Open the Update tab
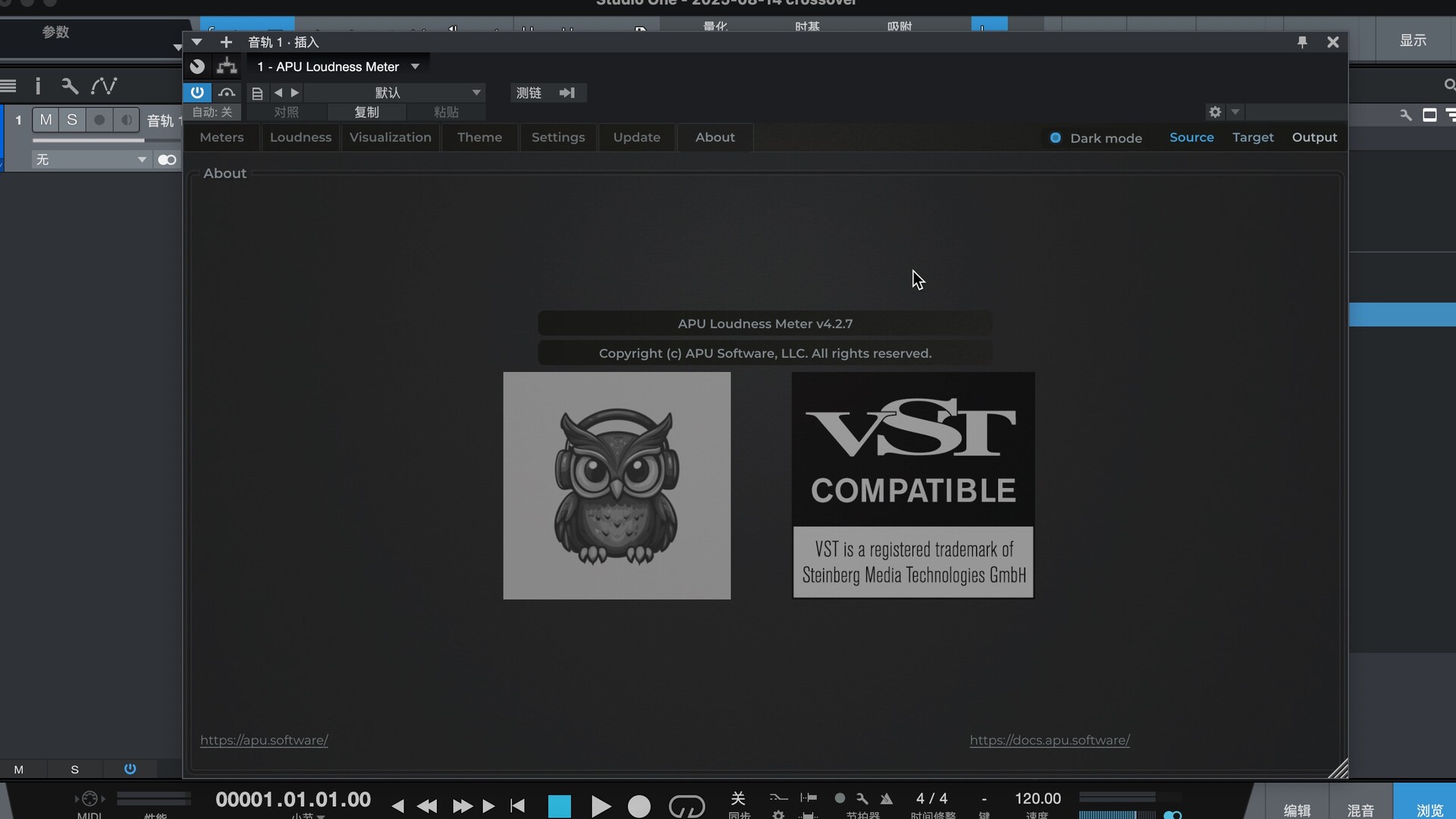Image resolution: width=1456 pixels, height=819 pixels. (636, 137)
